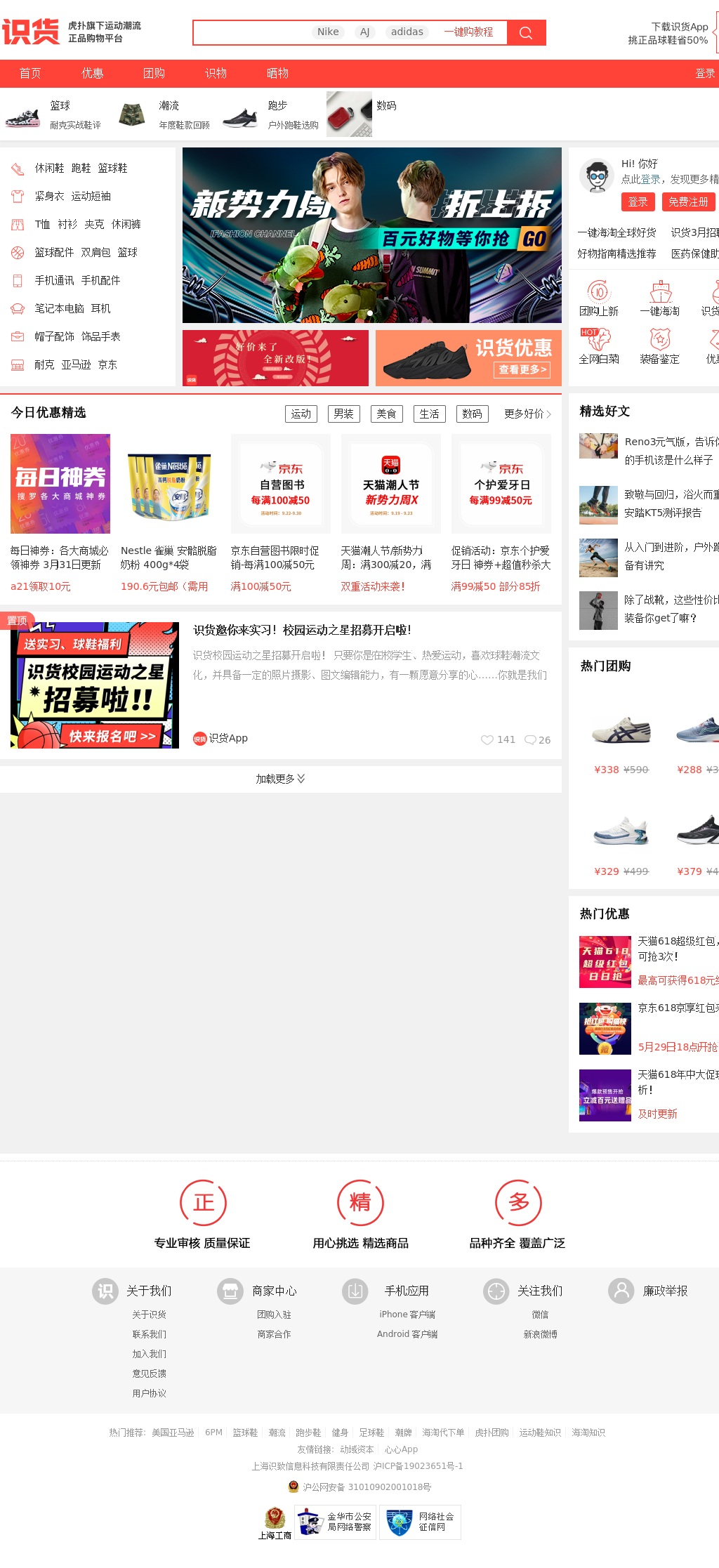Open the 识货优惠 查看更多 banner
719x1568 pixels.
click(468, 358)
